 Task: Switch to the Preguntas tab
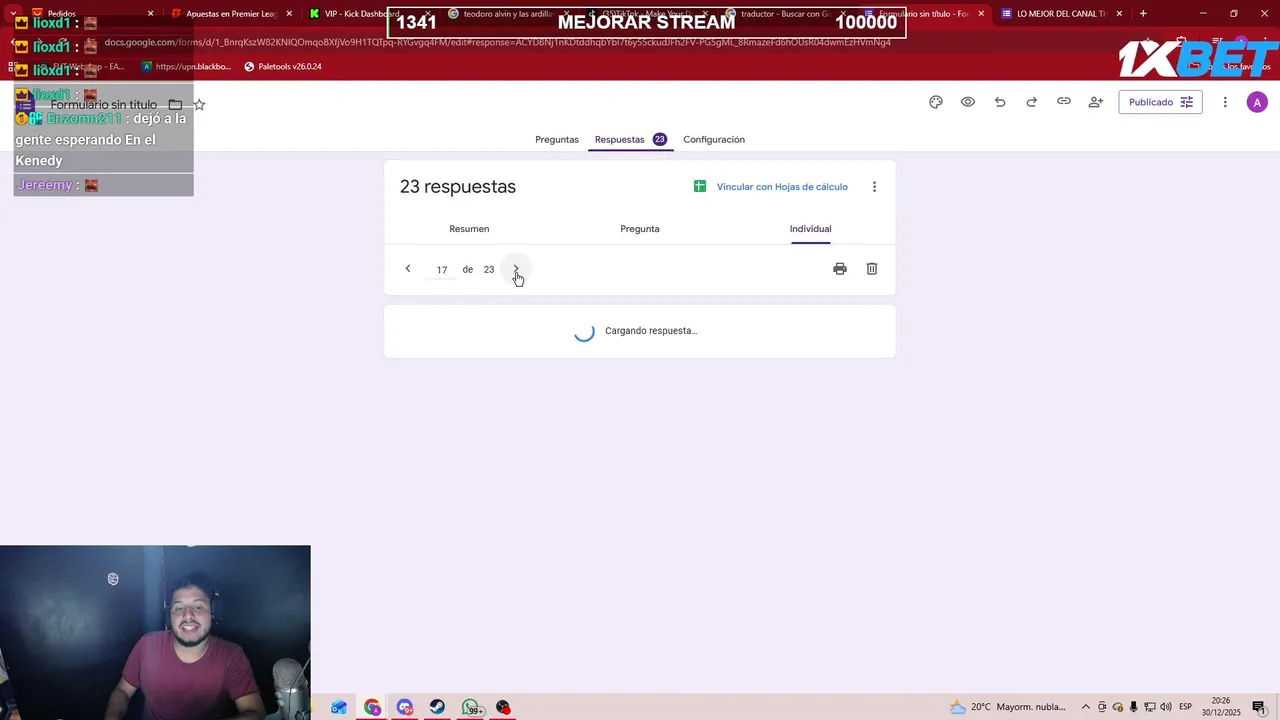pos(557,140)
